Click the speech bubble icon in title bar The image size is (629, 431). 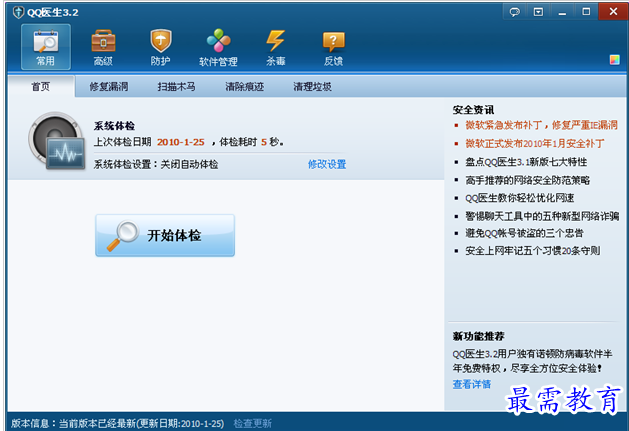click(515, 12)
